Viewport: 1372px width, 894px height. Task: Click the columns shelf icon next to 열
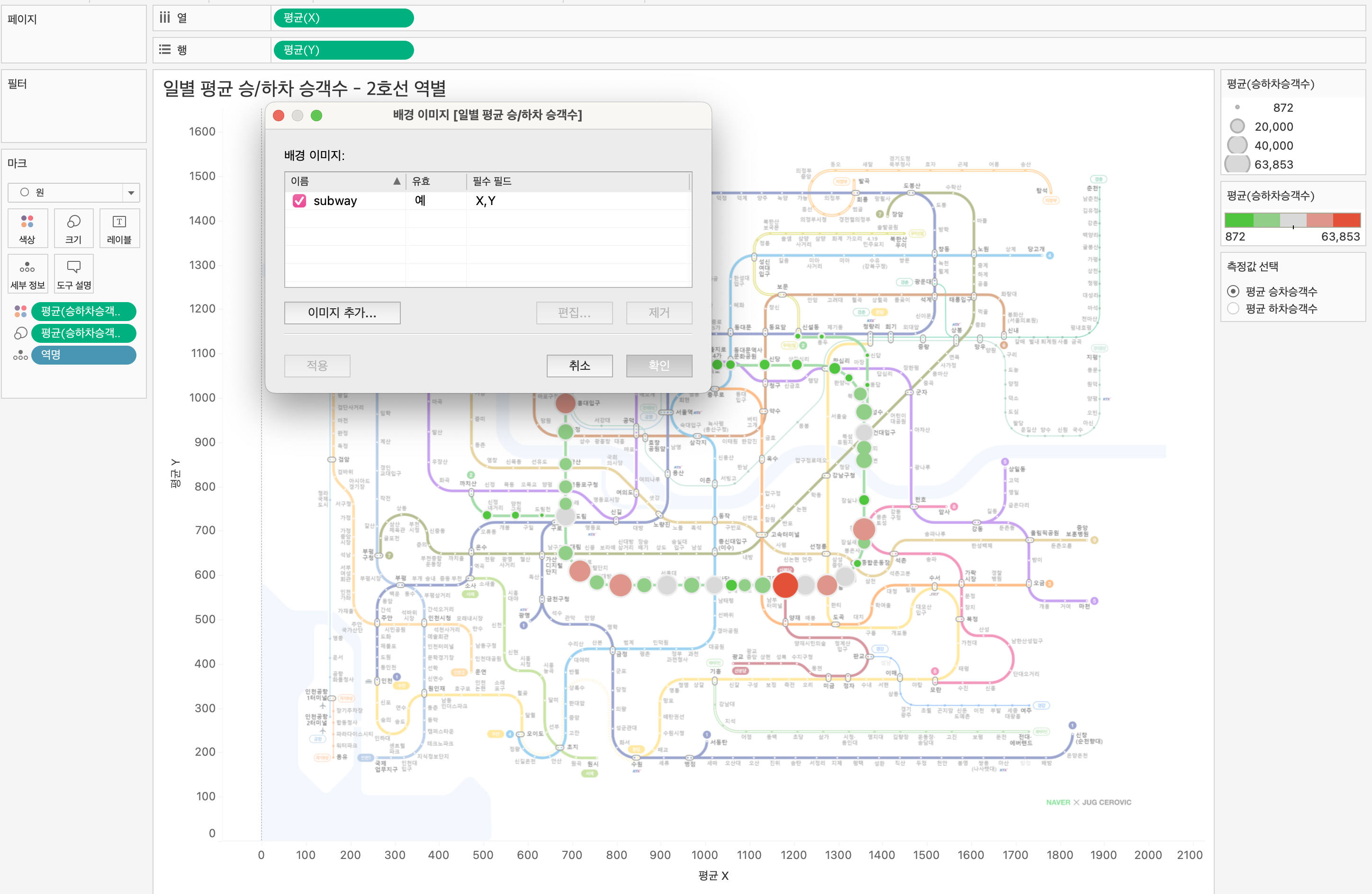click(x=165, y=17)
